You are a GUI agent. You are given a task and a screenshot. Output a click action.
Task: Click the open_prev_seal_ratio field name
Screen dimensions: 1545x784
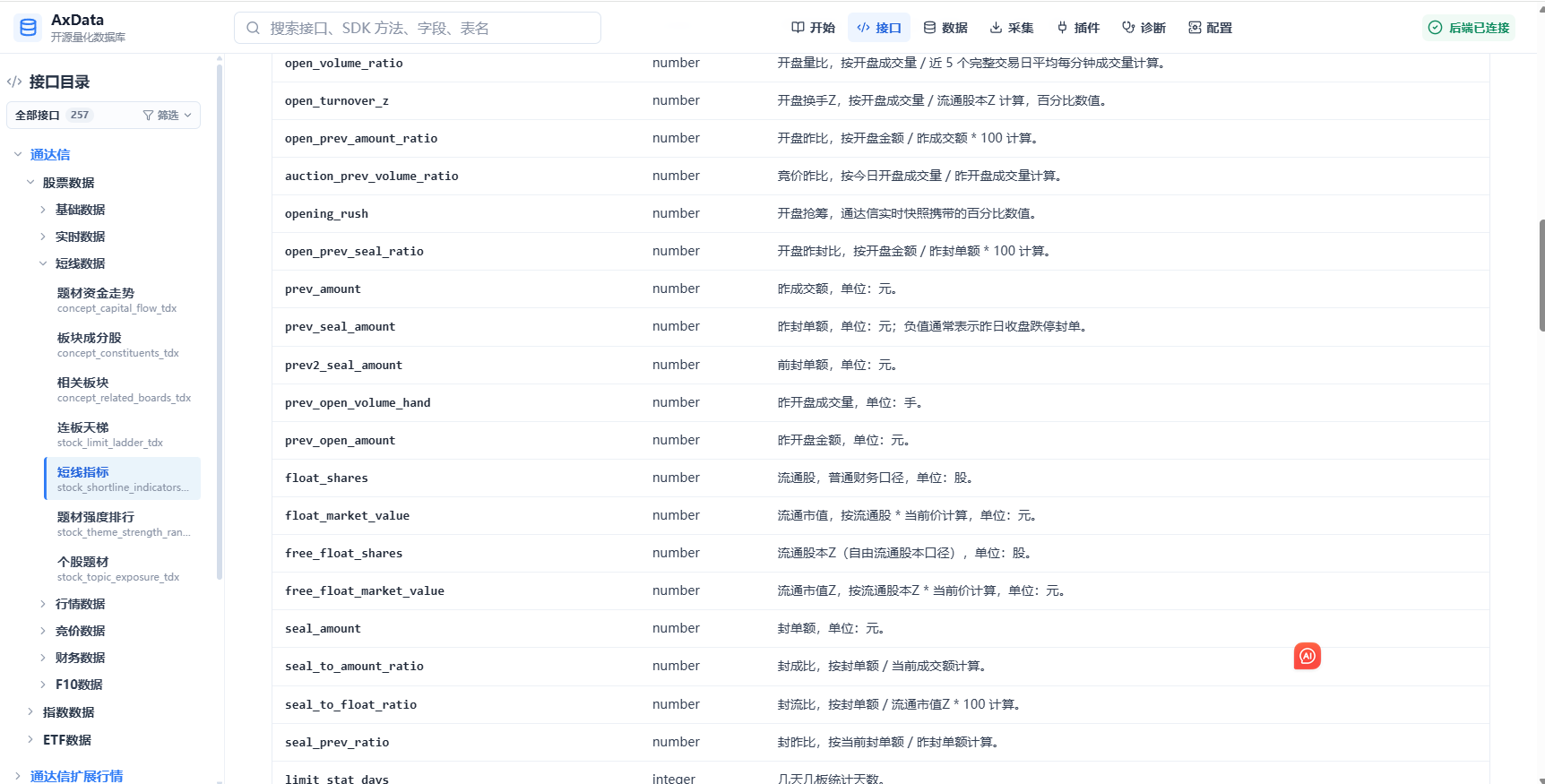tap(354, 251)
